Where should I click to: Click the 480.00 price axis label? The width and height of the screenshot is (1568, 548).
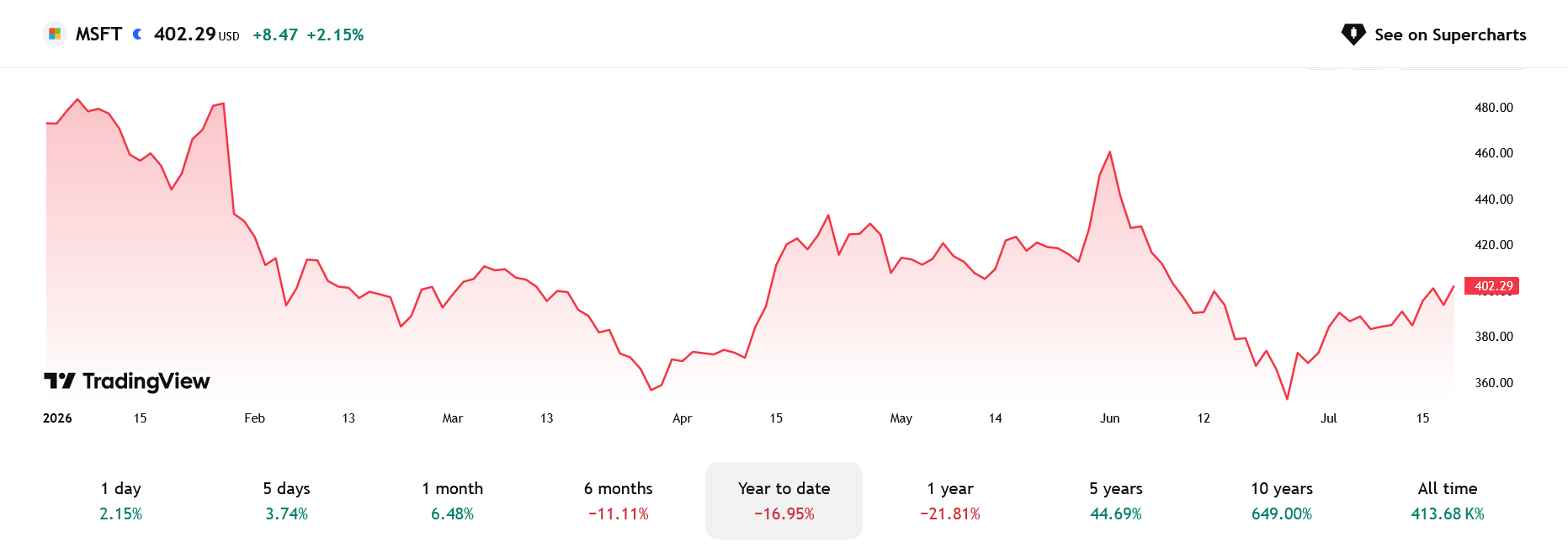[1494, 108]
